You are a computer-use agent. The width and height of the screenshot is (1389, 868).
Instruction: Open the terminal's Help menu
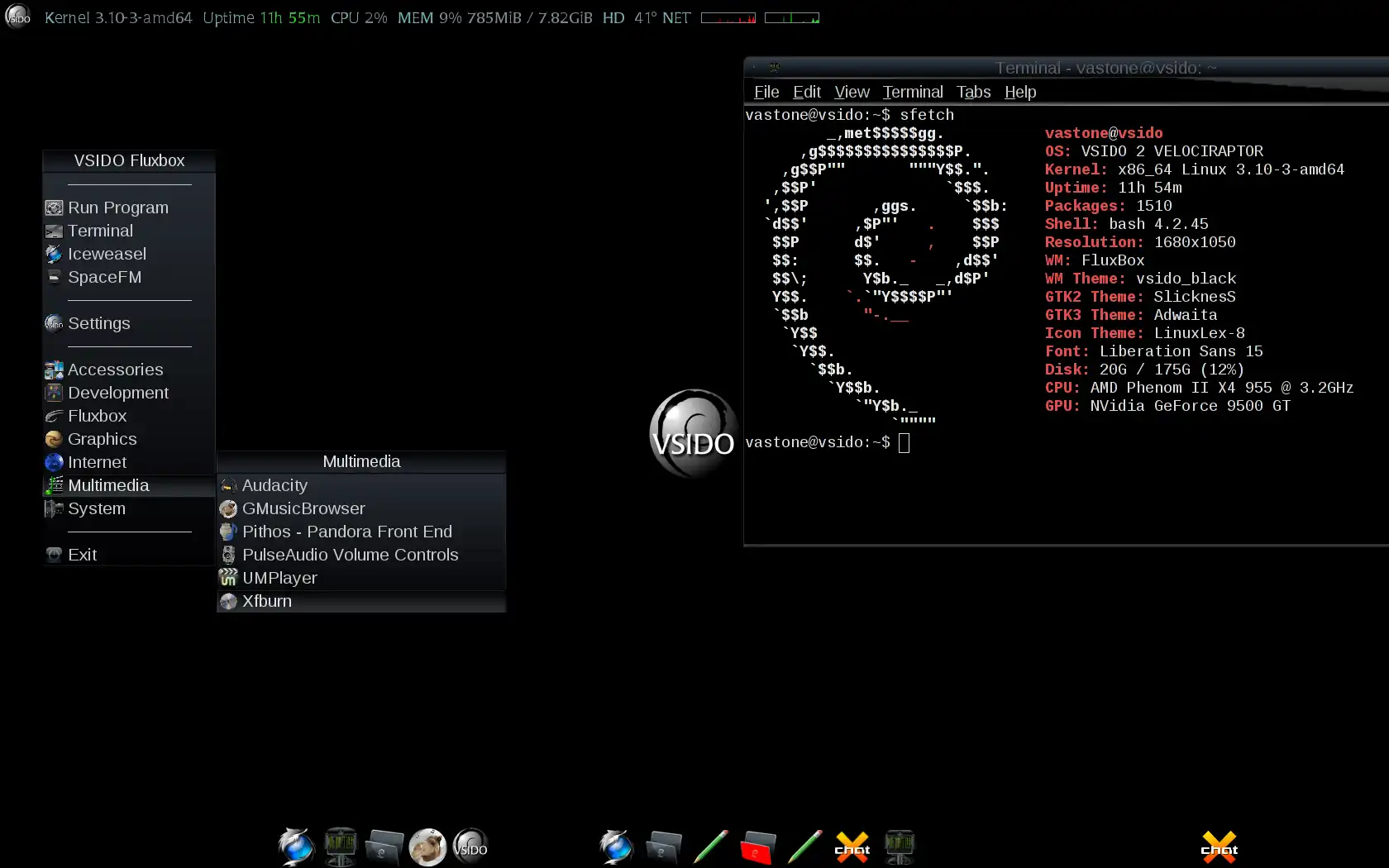(x=1020, y=92)
